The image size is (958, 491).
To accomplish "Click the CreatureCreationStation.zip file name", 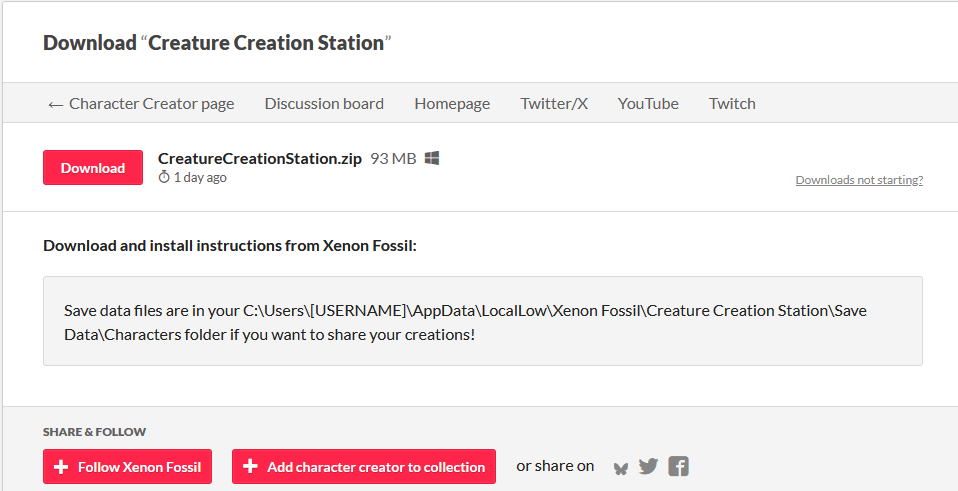I will tap(260, 158).
